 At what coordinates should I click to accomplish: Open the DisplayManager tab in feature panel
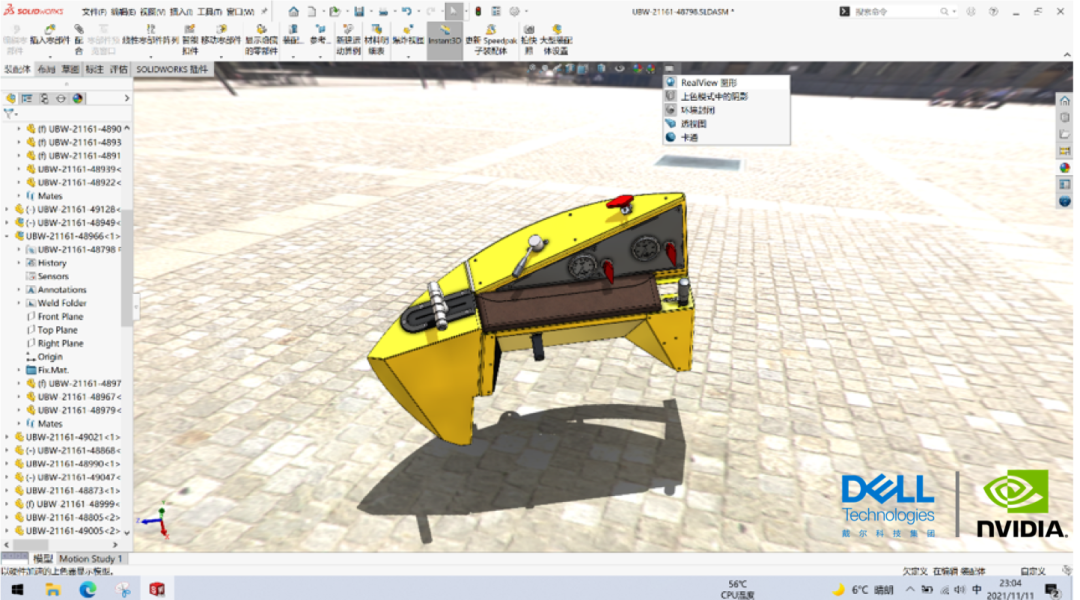pyautogui.click(x=78, y=98)
